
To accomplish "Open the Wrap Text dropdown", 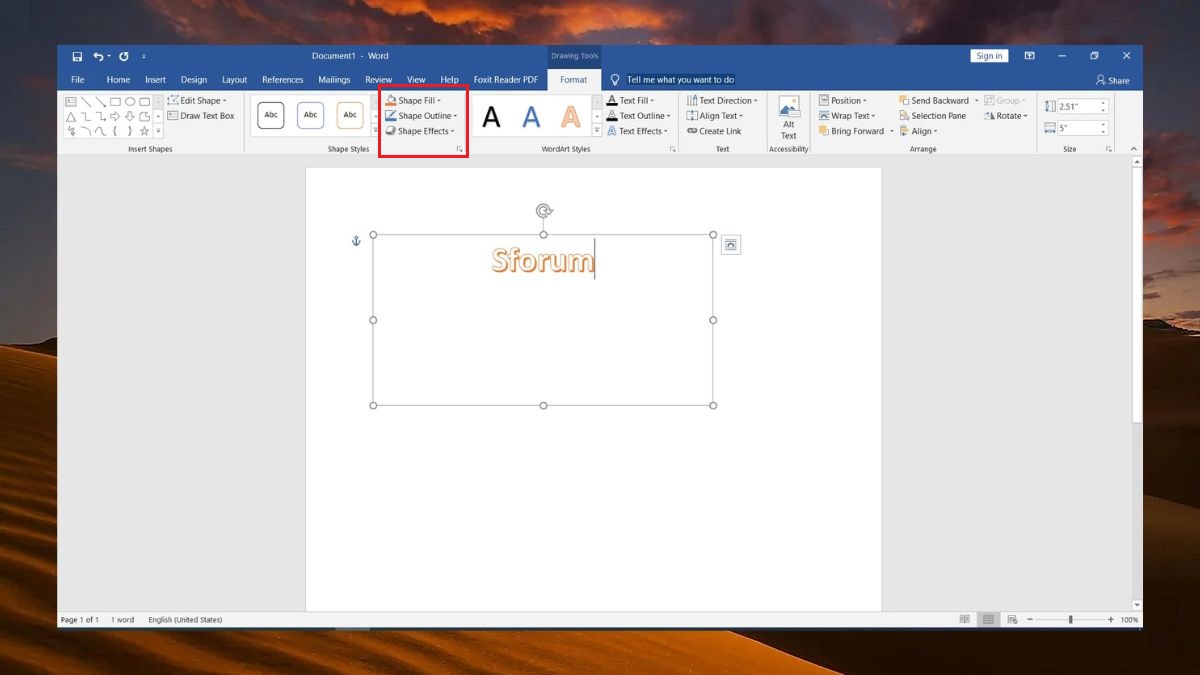I will [x=847, y=116].
